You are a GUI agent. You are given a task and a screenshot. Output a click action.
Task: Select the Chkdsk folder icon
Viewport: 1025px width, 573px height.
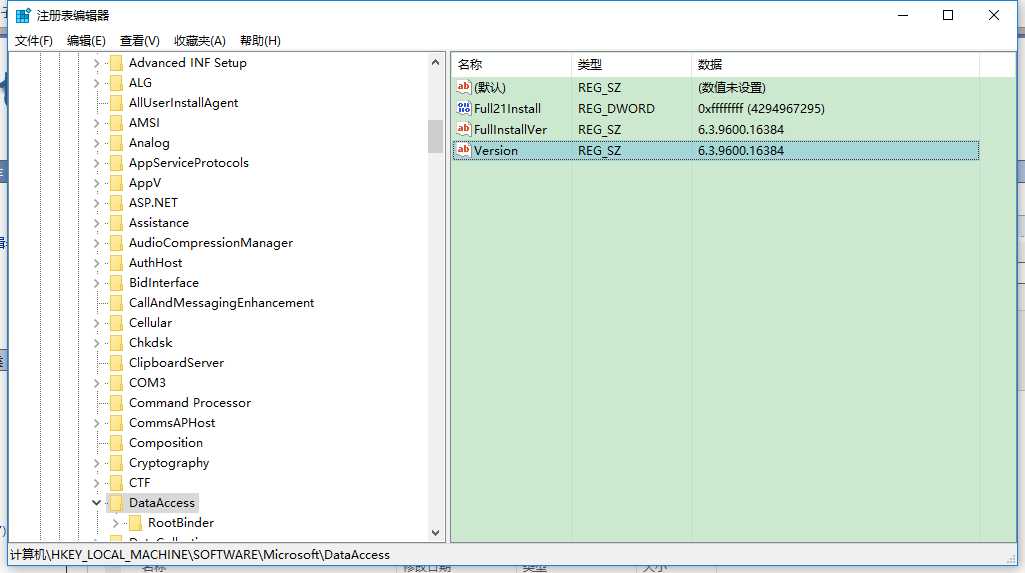pyautogui.click(x=116, y=343)
